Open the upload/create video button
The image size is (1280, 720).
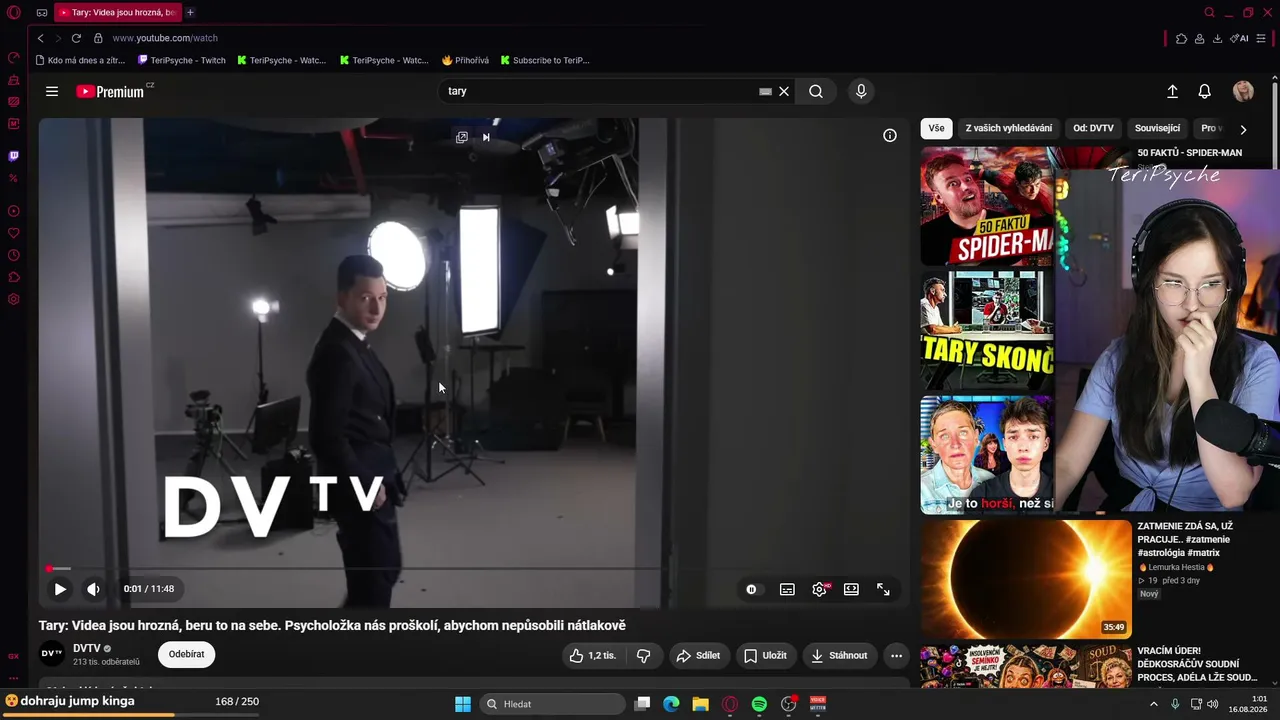pyautogui.click(x=1173, y=91)
